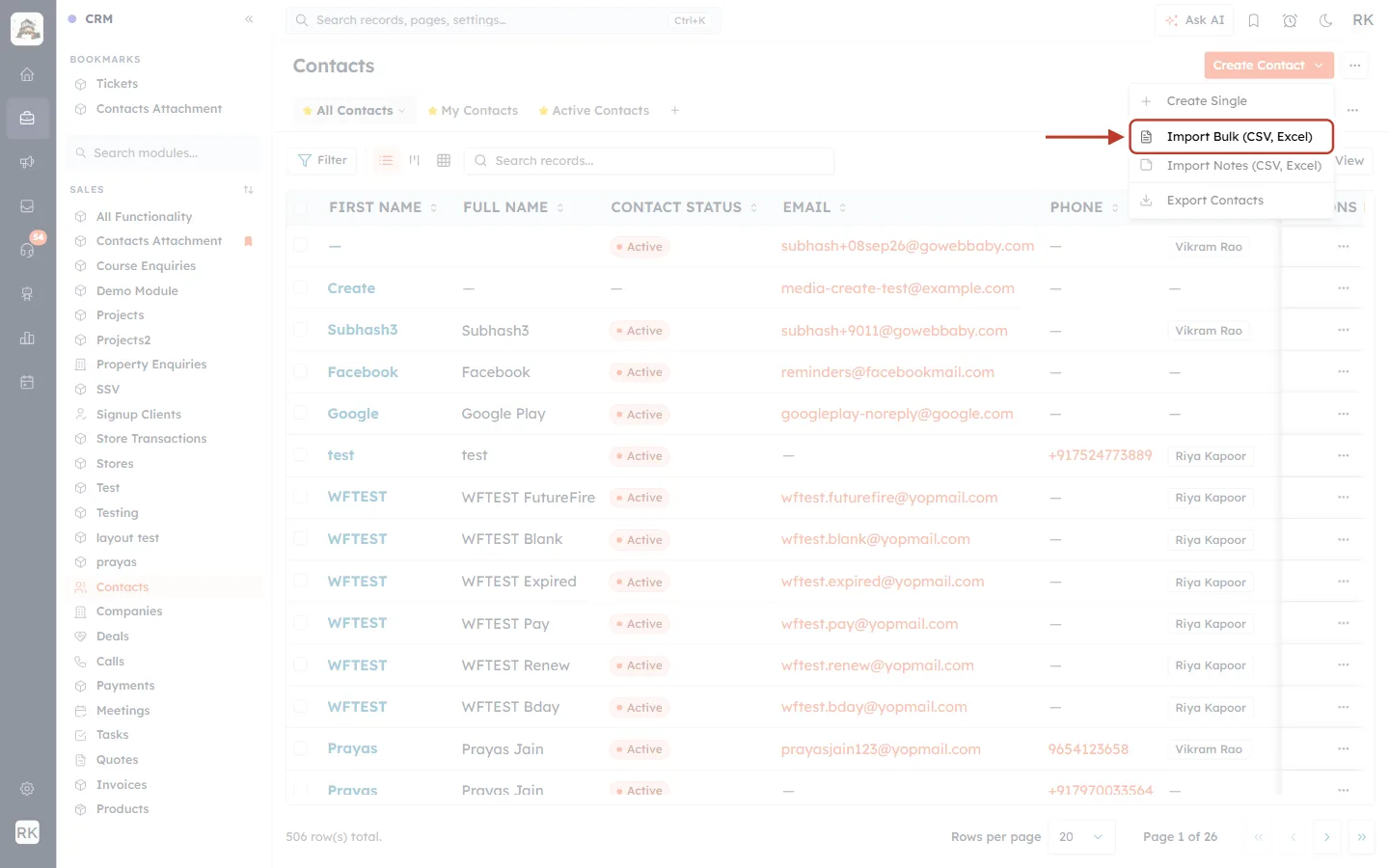Image resolution: width=1389 pixels, height=868 pixels.
Task: Sort by EMAIL column header
Action: [814, 207]
